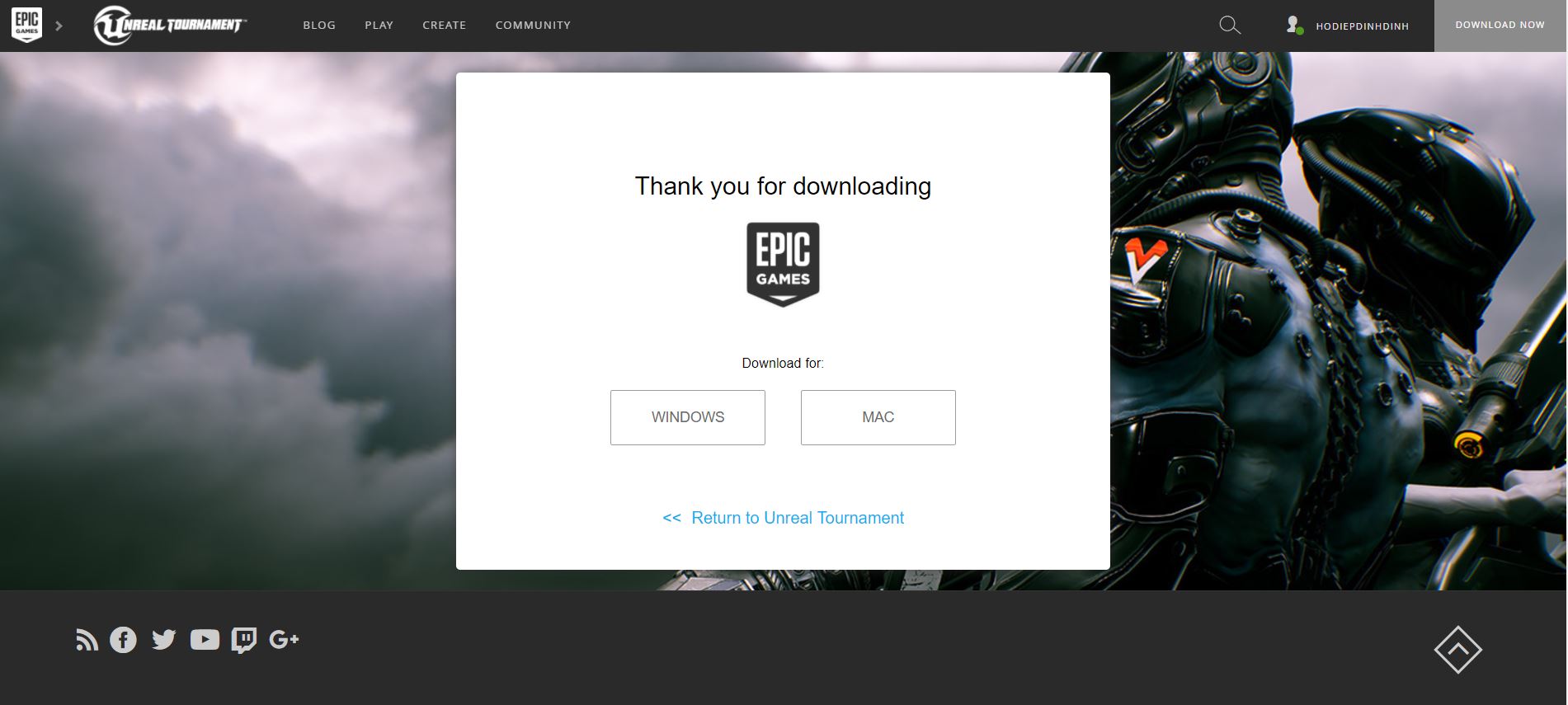Click the Epic Games logo in header

pos(26,25)
